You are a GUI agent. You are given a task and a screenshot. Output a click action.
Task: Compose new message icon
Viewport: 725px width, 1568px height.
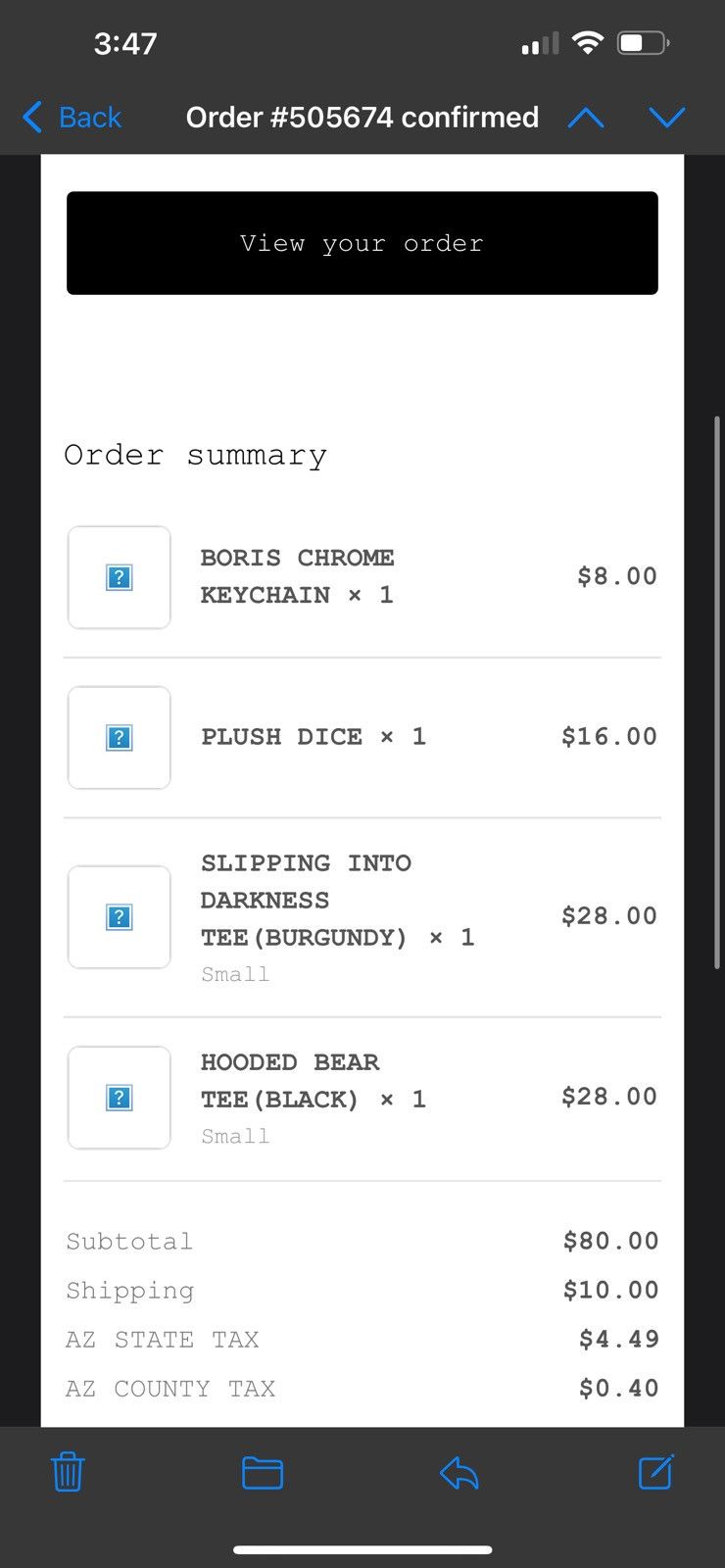pyautogui.click(x=655, y=1472)
